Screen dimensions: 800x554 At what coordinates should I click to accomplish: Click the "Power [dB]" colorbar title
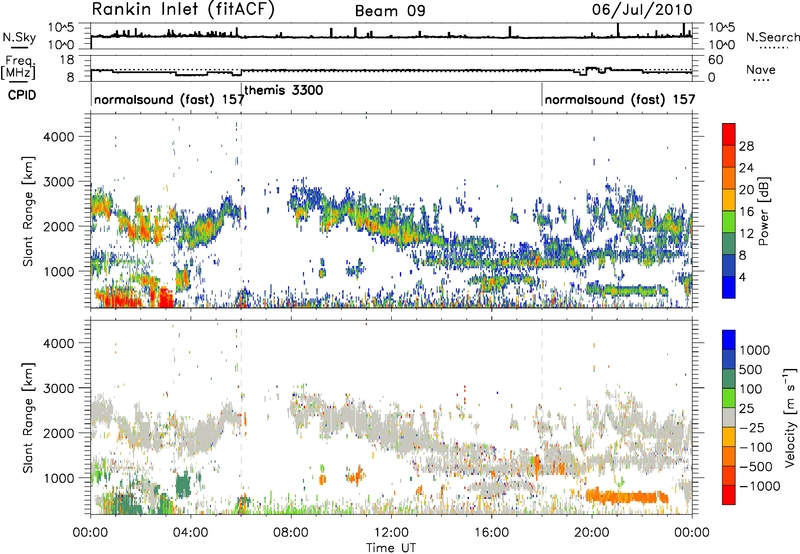pos(763,211)
